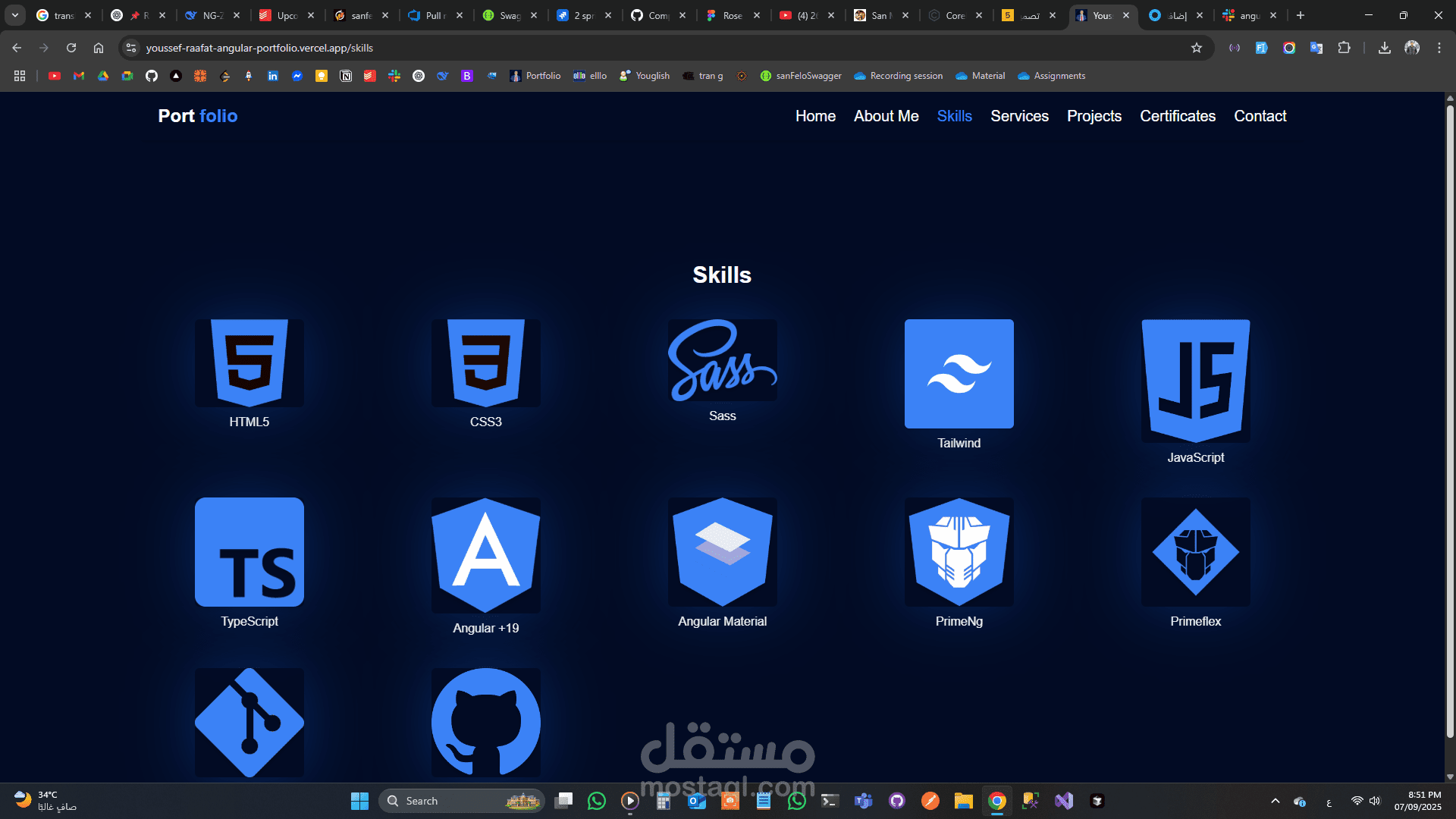Viewport: 1456px width, 819px height.
Task: Open Microsoft Teams from the taskbar
Action: coord(864,801)
